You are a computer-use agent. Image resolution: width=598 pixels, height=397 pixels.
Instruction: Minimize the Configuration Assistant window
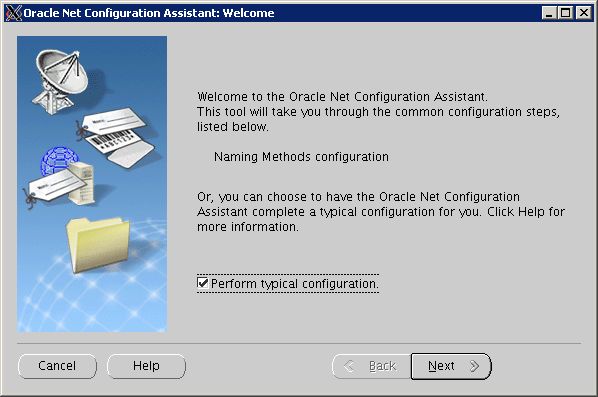point(549,13)
